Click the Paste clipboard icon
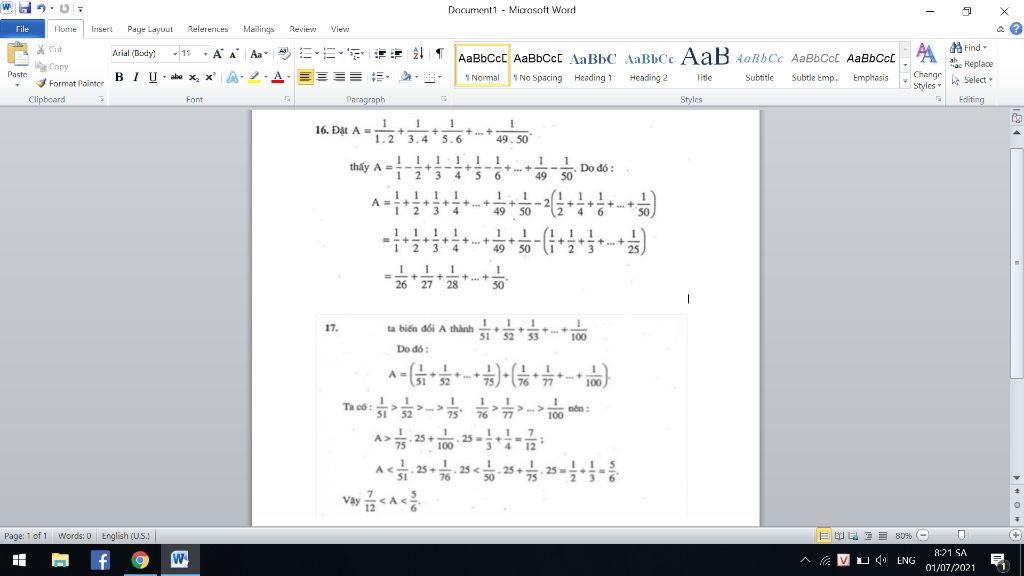 point(18,55)
